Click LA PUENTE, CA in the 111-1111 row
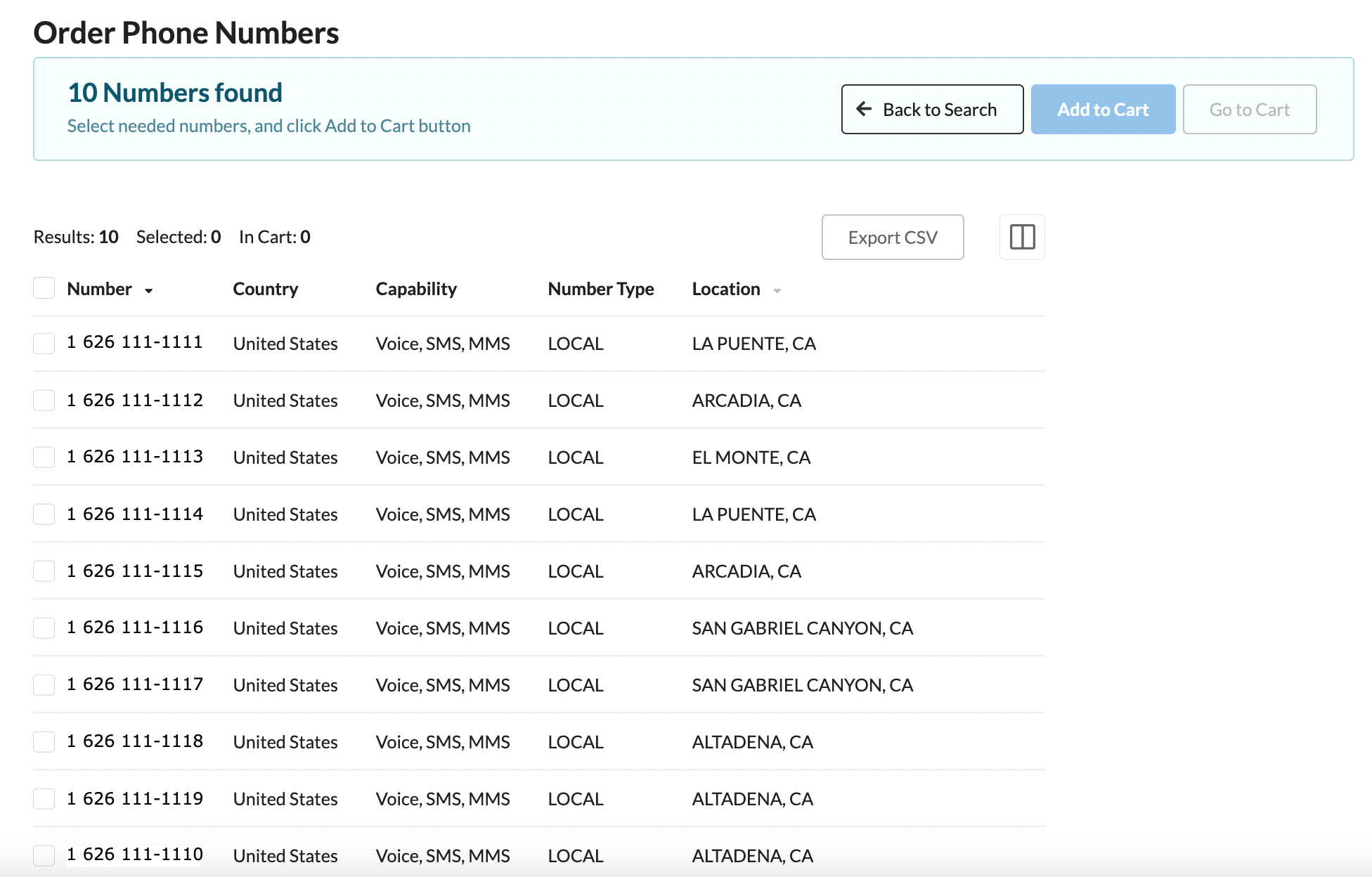Image resolution: width=1372 pixels, height=877 pixels. [753, 344]
